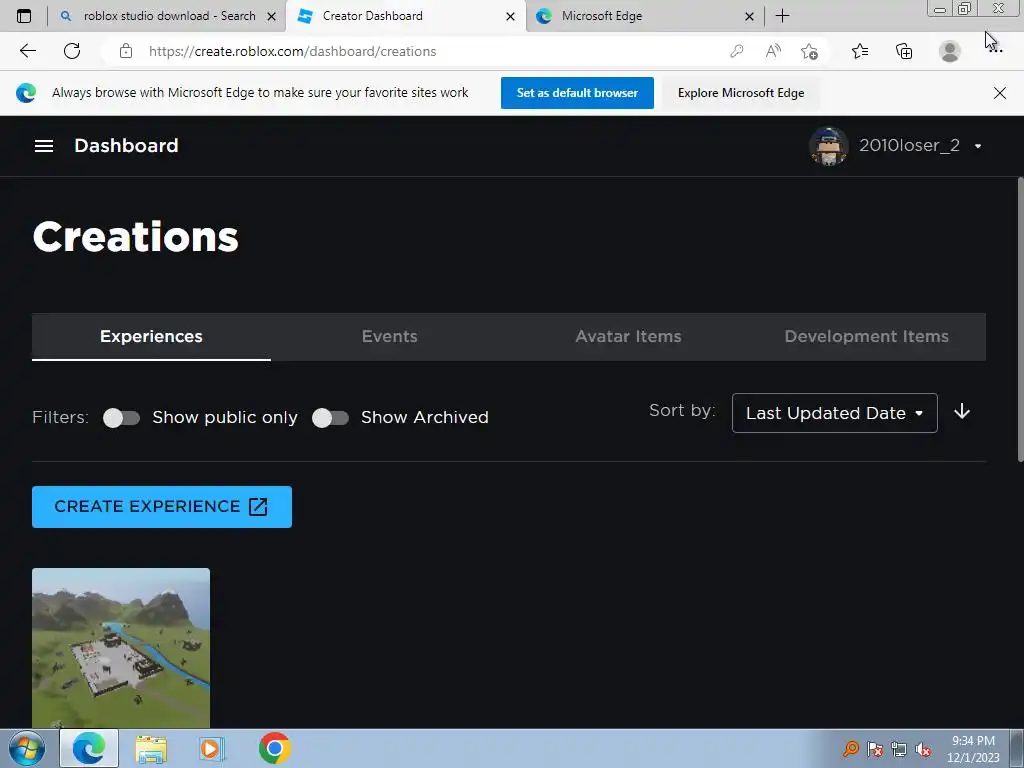Image resolution: width=1024 pixels, height=768 pixels.
Task: Open the Action Center flag icon
Action: pyautogui.click(x=875, y=749)
